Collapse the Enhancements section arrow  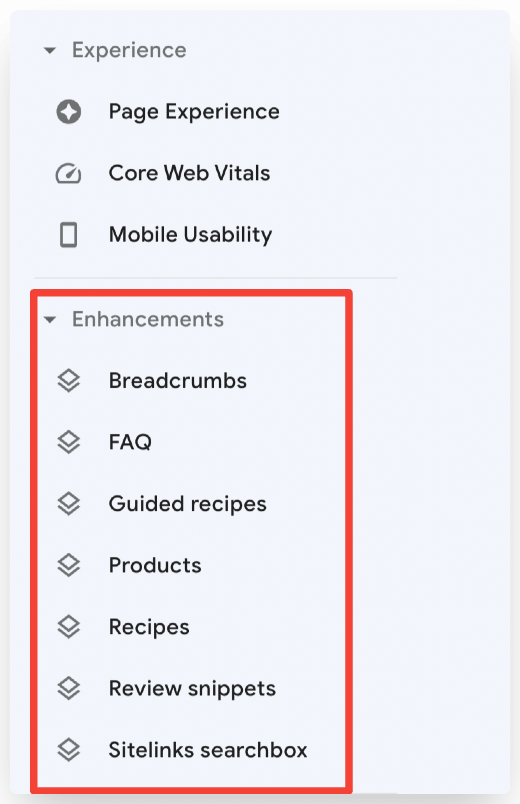point(50,319)
